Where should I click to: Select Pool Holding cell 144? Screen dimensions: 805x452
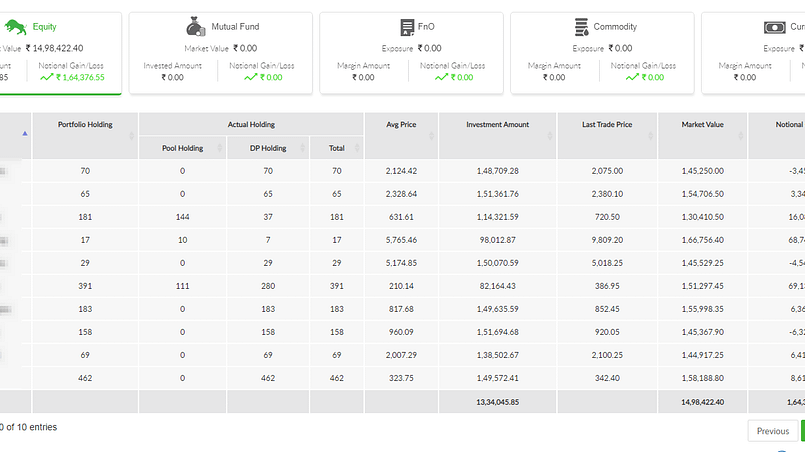pyautogui.click(x=183, y=217)
